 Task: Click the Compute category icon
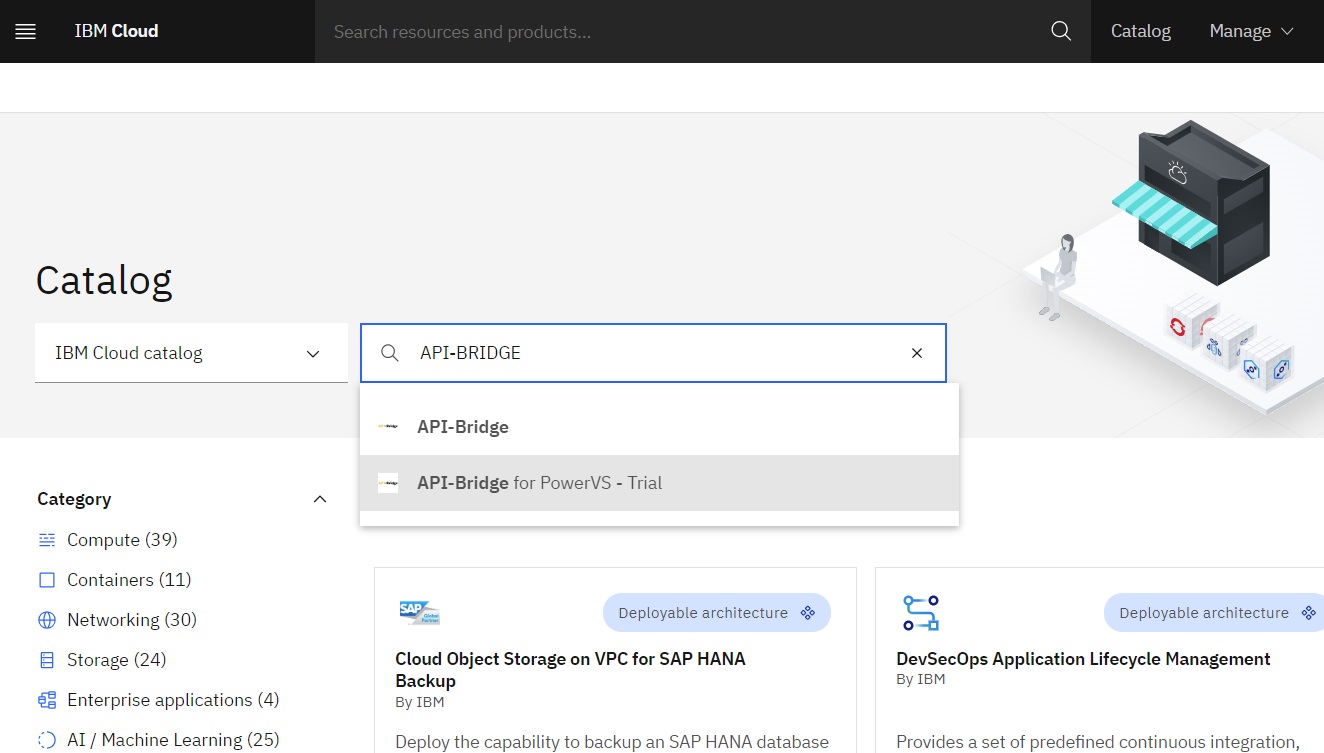click(x=47, y=540)
